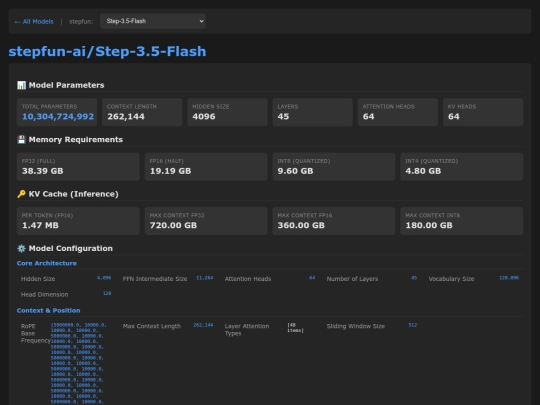
Task: Click the FP32 (Full) 38.39 GB card
Action: 78,167
